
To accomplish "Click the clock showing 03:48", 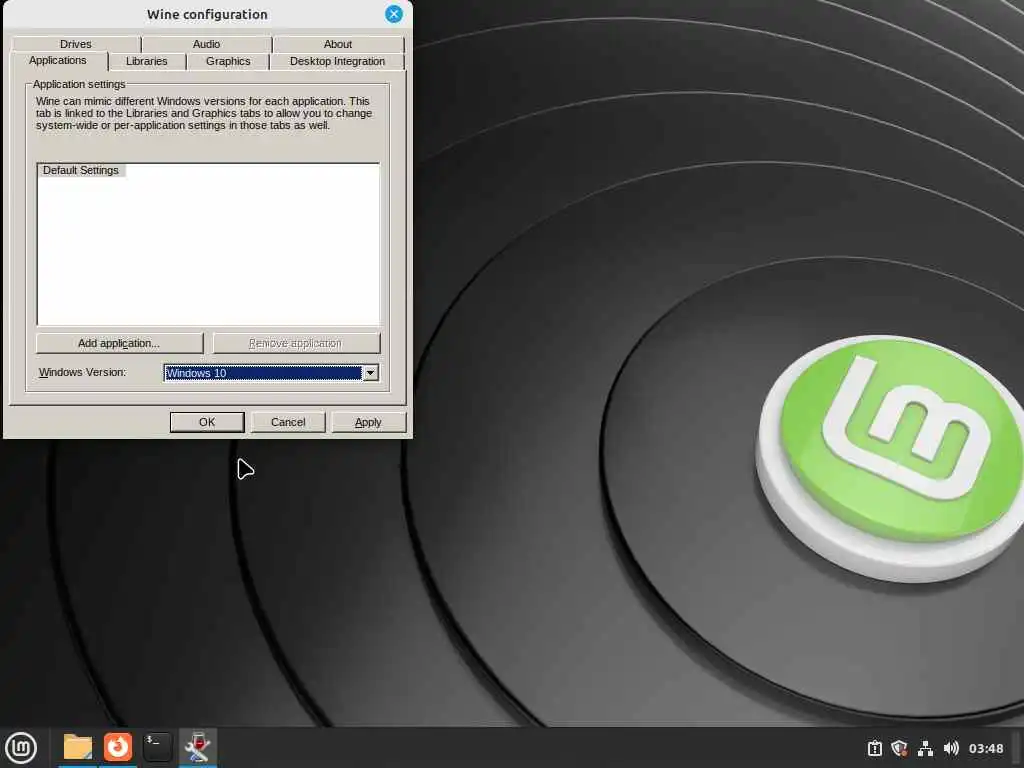I will 985,748.
